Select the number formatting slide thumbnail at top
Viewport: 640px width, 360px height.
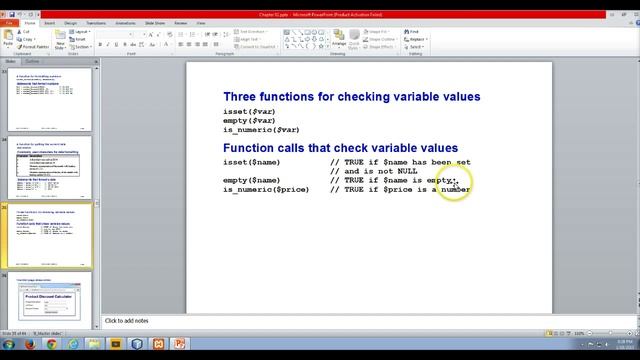pyautogui.click(x=49, y=100)
